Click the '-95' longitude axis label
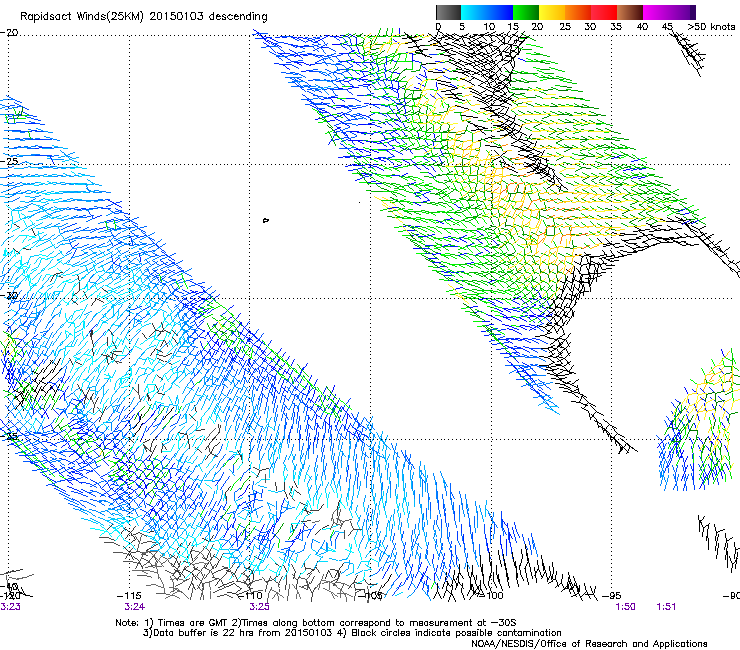Image resolution: width=740 pixels, height=650 pixels. pyautogui.click(x=612, y=596)
